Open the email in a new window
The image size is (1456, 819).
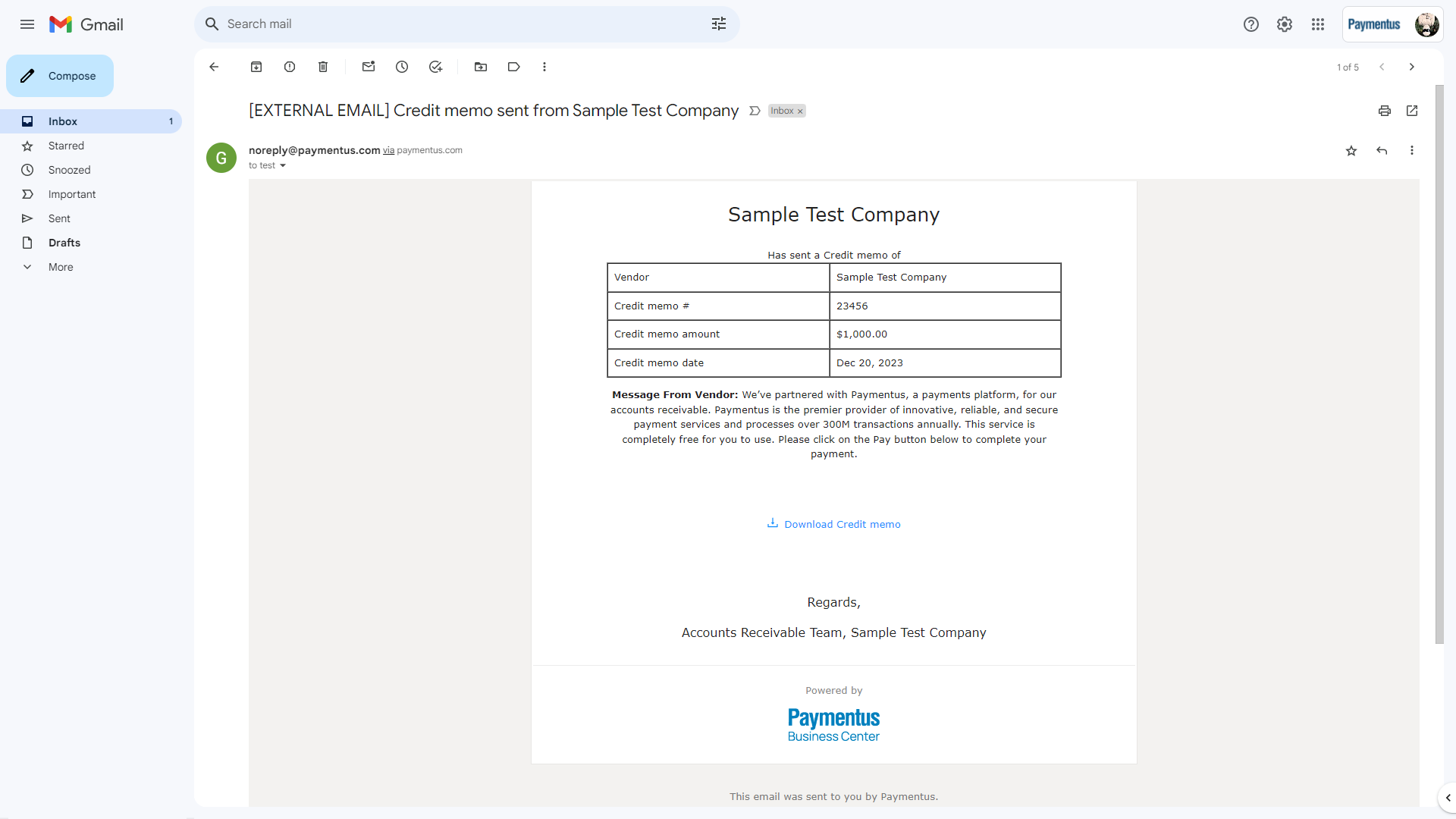1412,111
